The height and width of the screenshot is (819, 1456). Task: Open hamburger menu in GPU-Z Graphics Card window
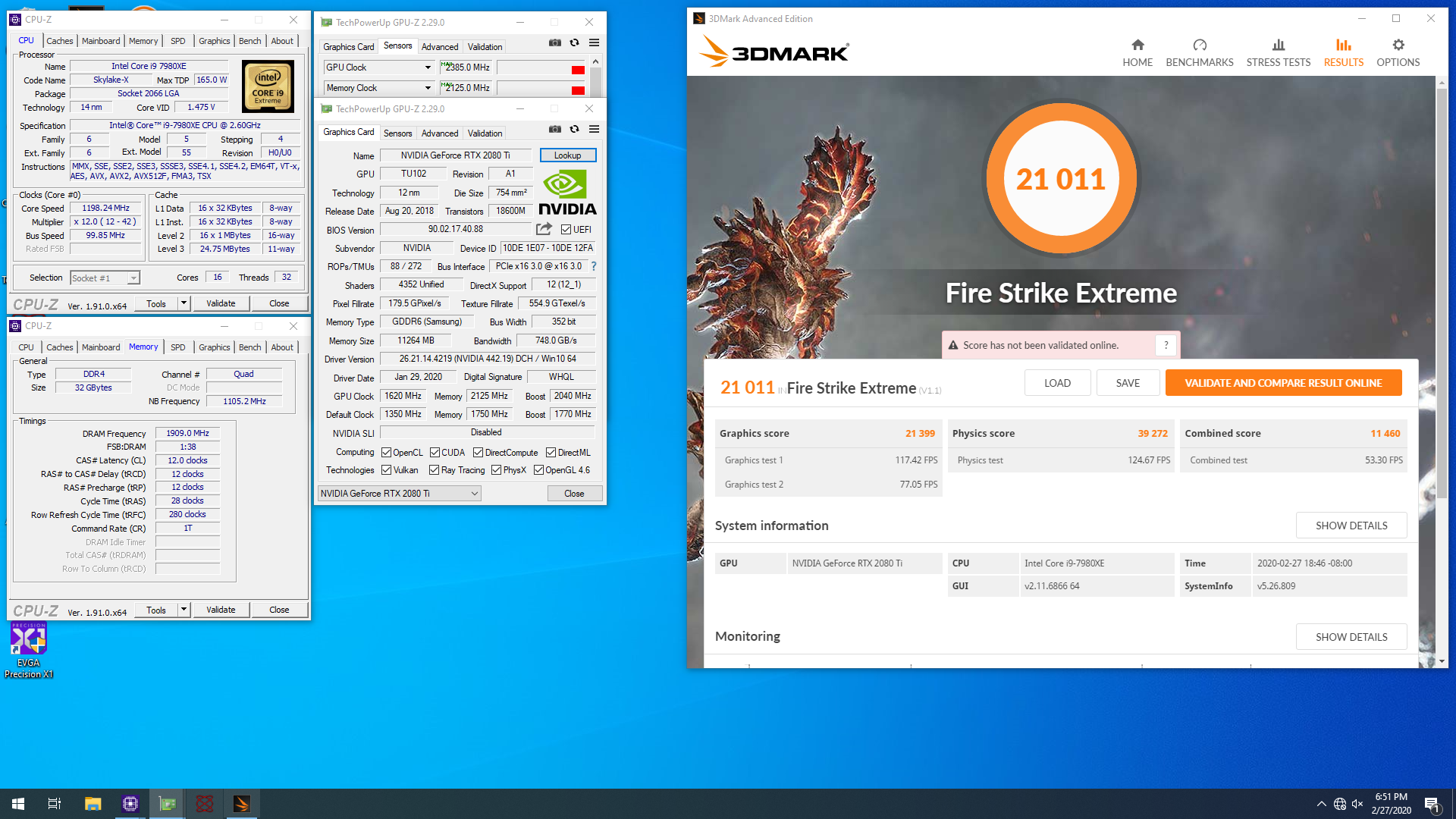[x=595, y=130]
